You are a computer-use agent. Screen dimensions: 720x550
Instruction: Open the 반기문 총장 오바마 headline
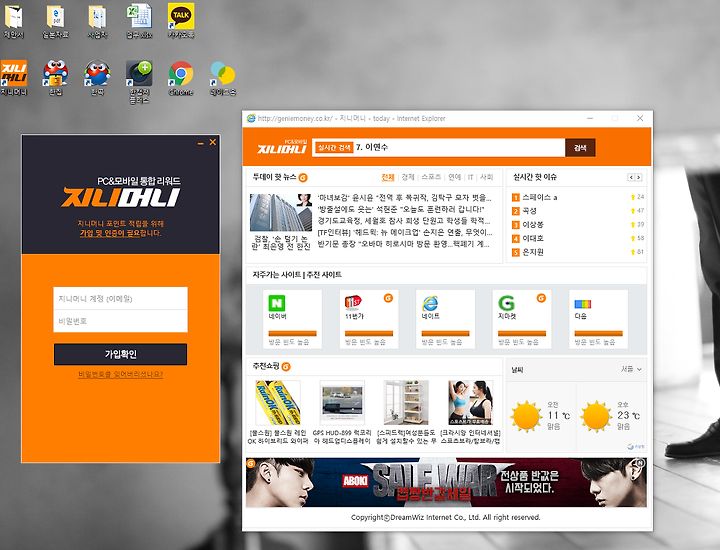pos(403,244)
